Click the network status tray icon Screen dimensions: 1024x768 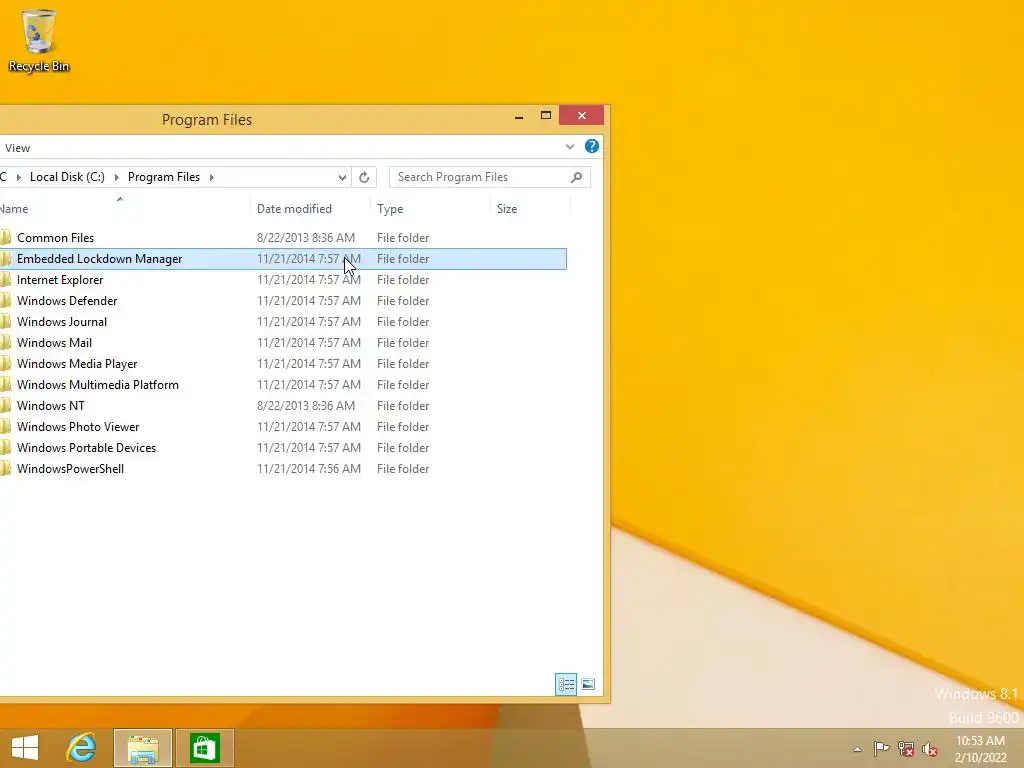click(x=906, y=749)
